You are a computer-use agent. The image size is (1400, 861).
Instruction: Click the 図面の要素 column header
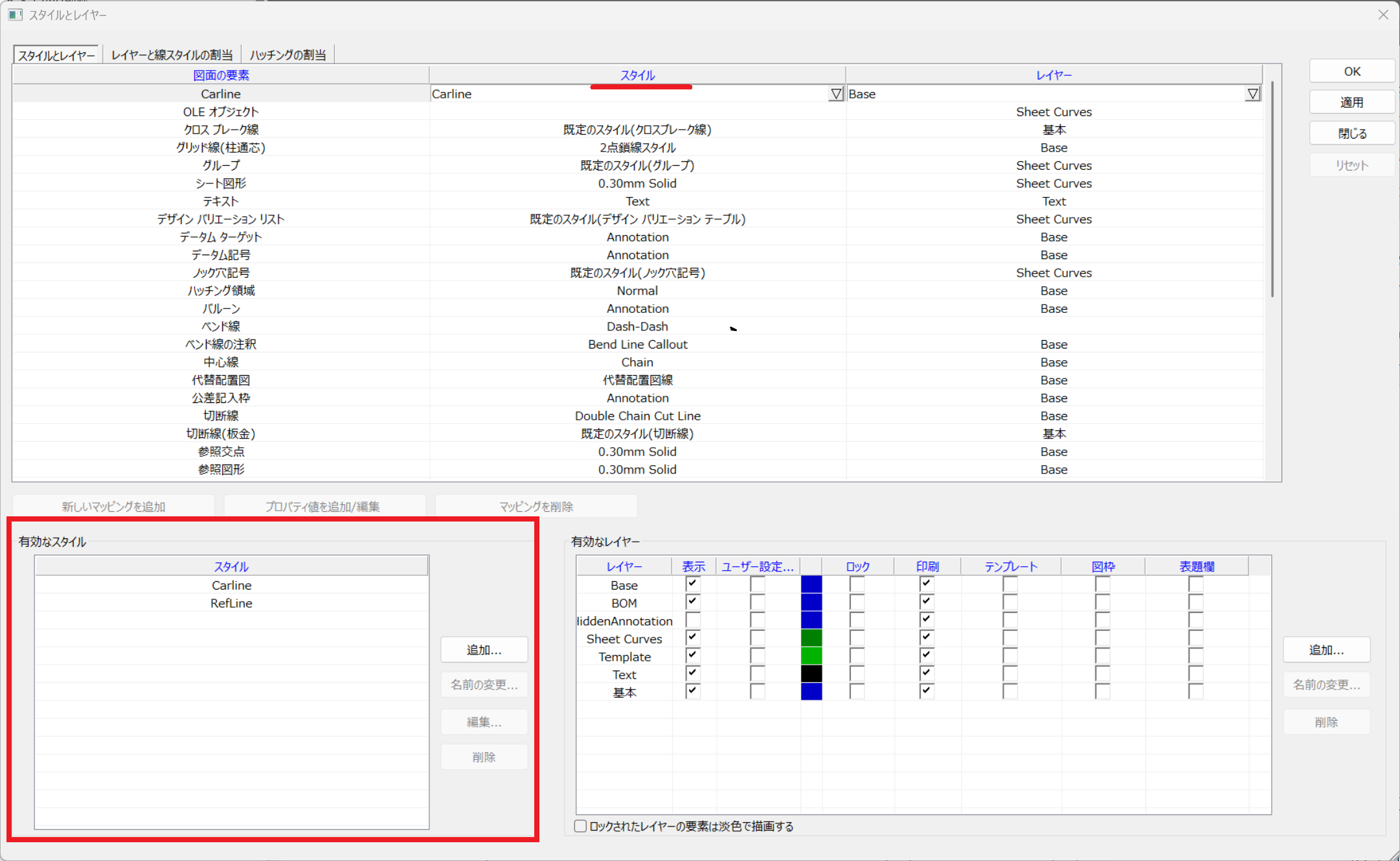(x=221, y=75)
